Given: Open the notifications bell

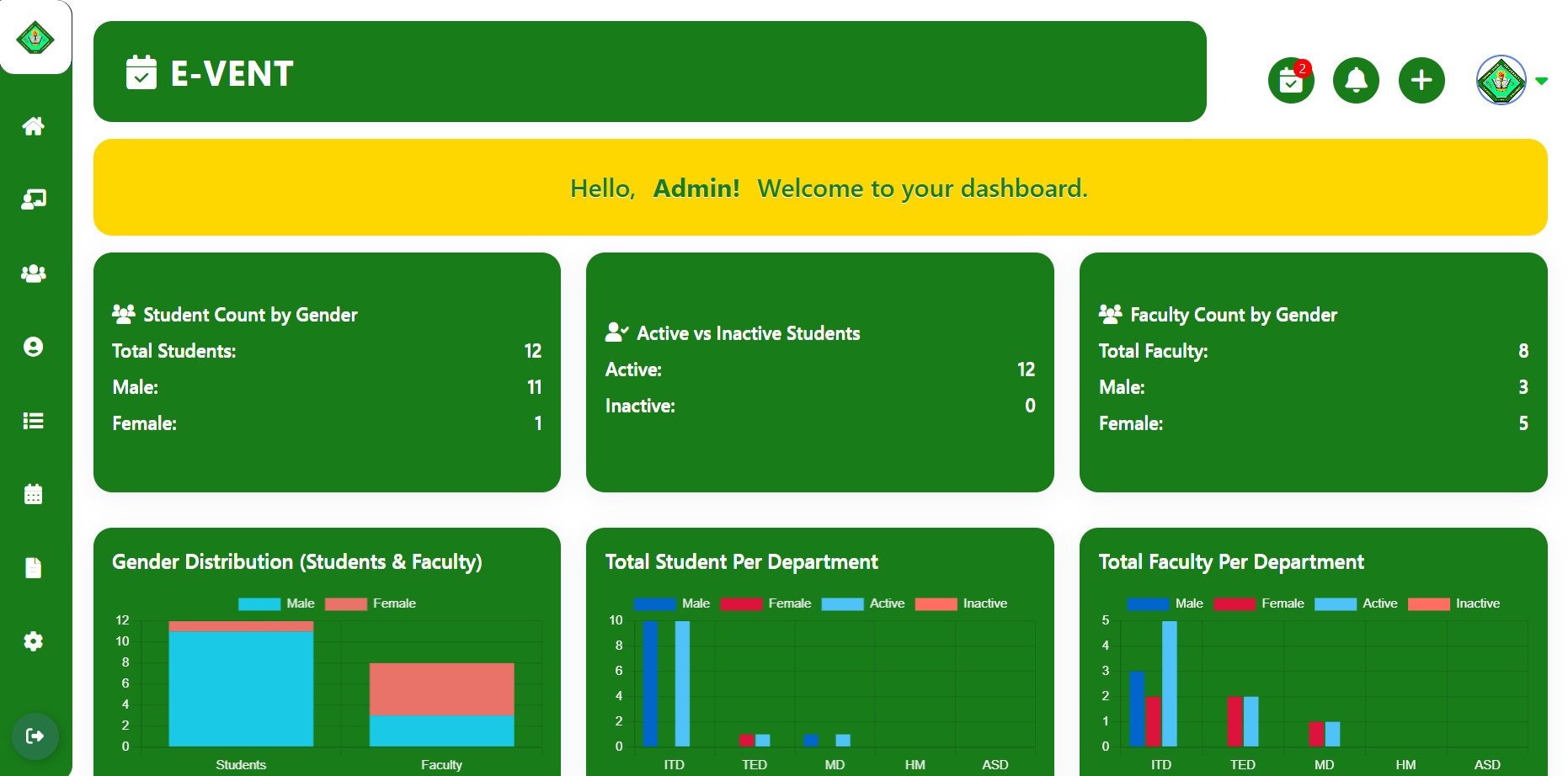Looking at the screenshot, I should click(x=1356, y=81).
